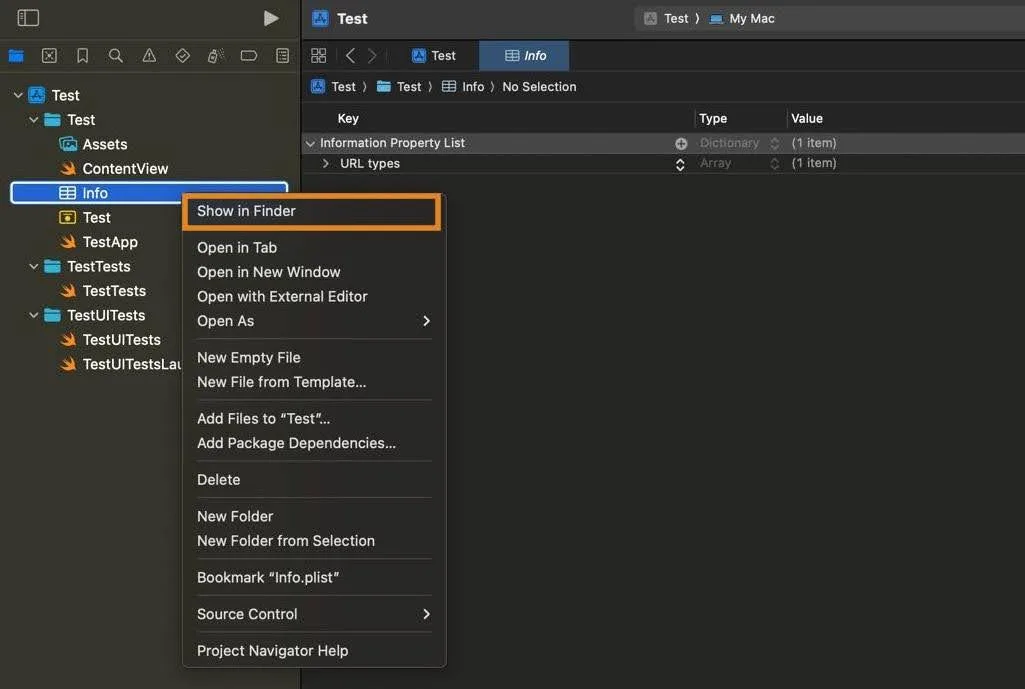The height and width of the screenshot is (689, 1025).
Task: Select TestUITests swift file
Action: [x=110, y=340]
